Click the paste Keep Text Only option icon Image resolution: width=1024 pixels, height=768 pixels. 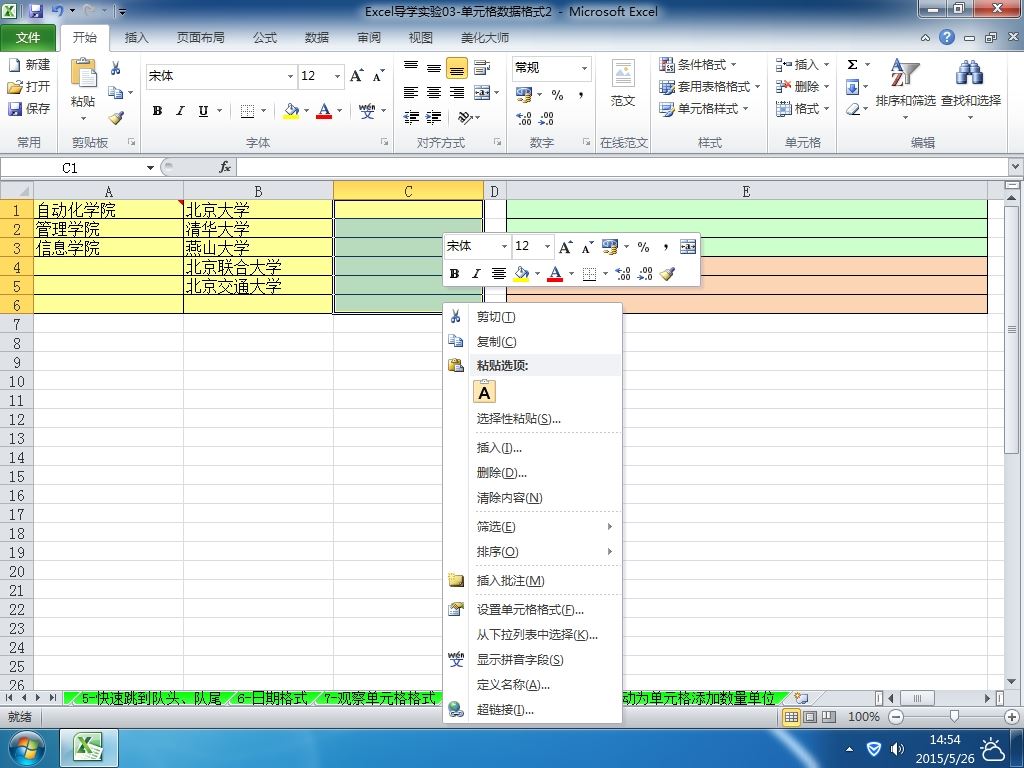coord(484,392)
